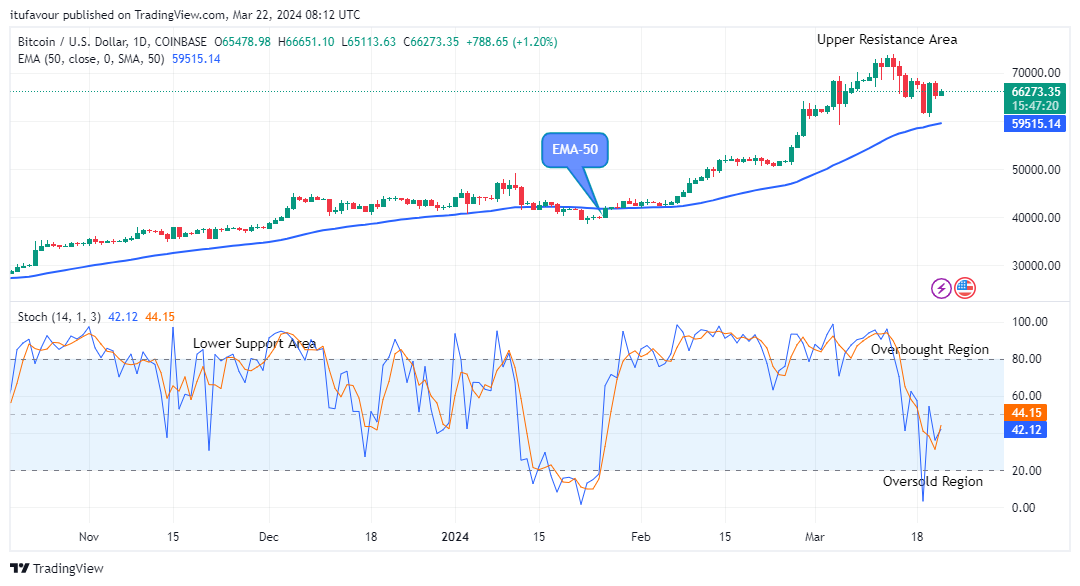
Task: Click the 30000.00 price axis label
Action: 1036,266
